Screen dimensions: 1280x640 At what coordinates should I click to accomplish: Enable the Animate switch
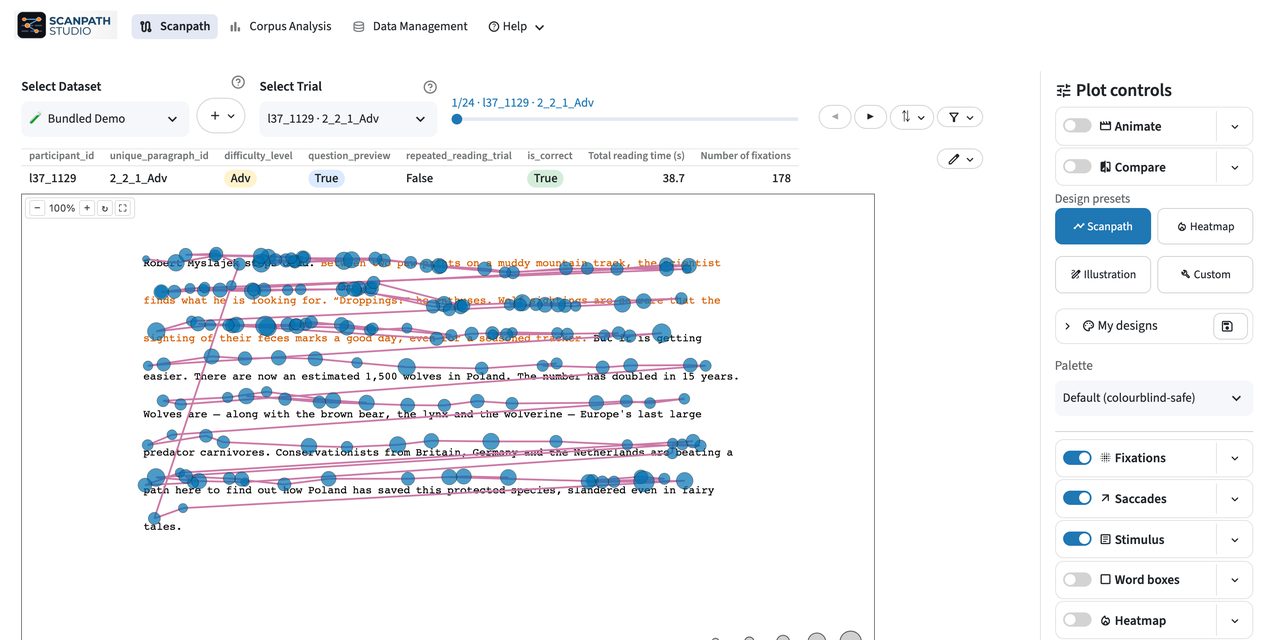1077,126
